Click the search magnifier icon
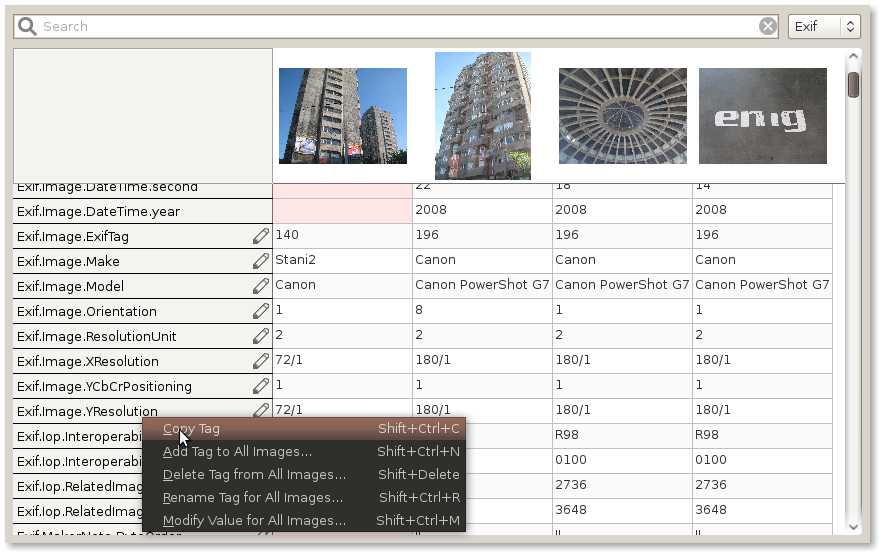 27,26
